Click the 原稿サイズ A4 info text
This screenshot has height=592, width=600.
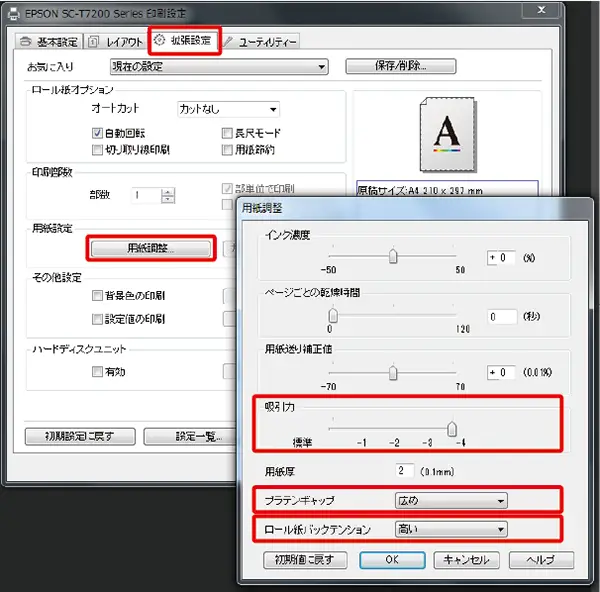[420, 191]
